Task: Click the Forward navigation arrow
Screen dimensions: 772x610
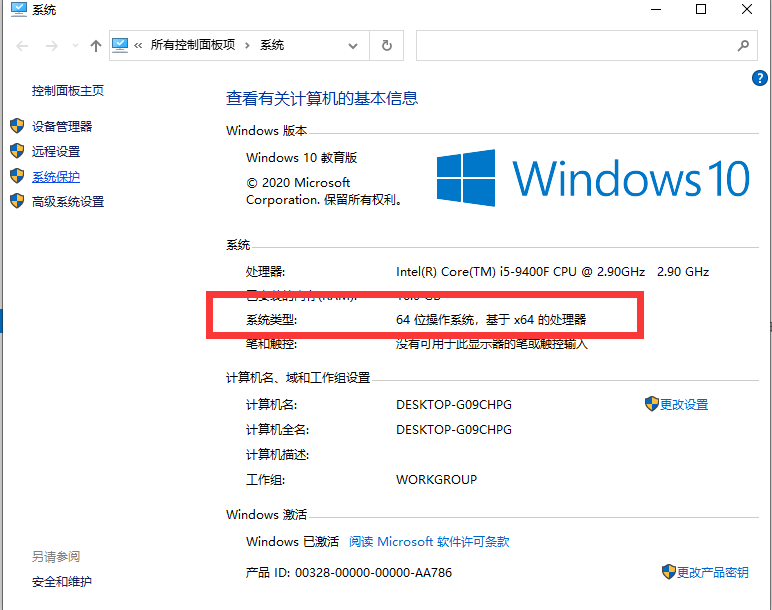Action: (x=52, y=46)
